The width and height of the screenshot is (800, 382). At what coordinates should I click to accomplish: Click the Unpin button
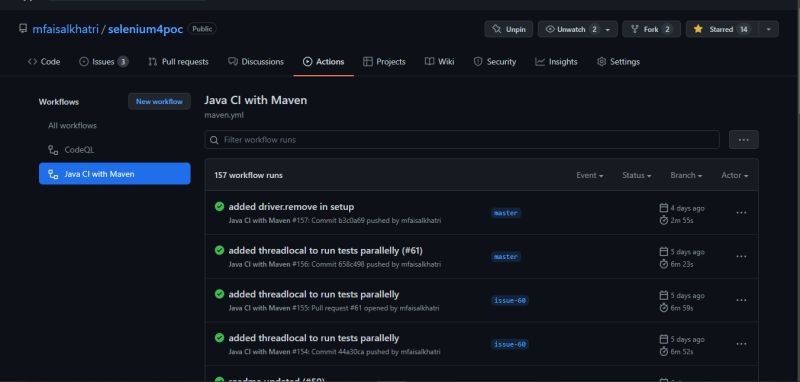click(x=509, y=29)
